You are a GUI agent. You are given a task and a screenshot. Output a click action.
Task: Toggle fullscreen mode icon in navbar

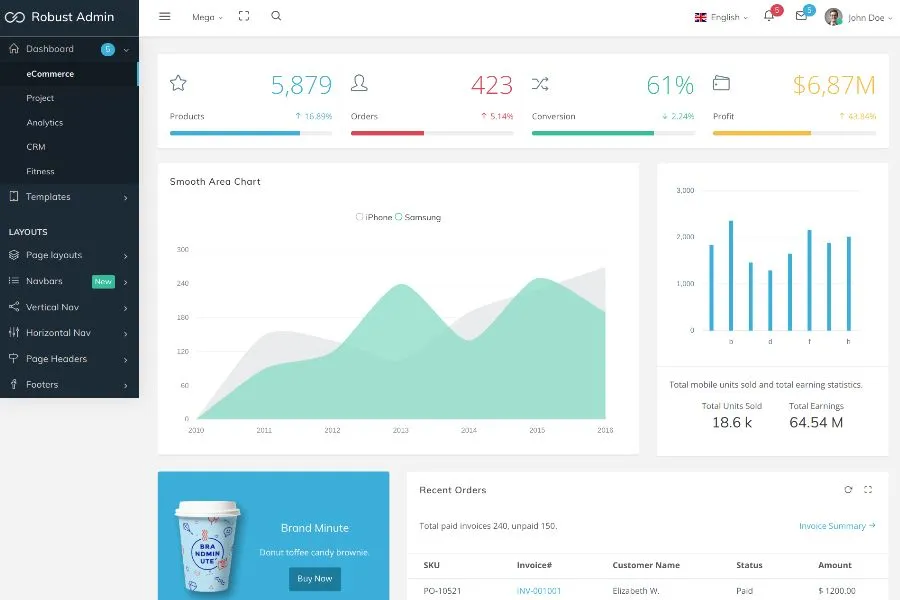244,17
